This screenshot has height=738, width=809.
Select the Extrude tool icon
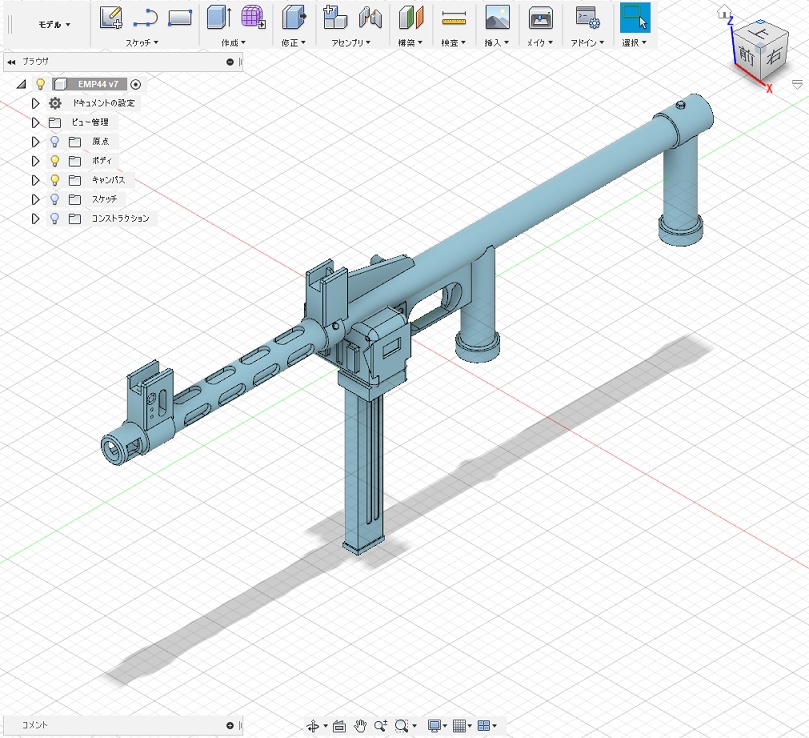217,17
